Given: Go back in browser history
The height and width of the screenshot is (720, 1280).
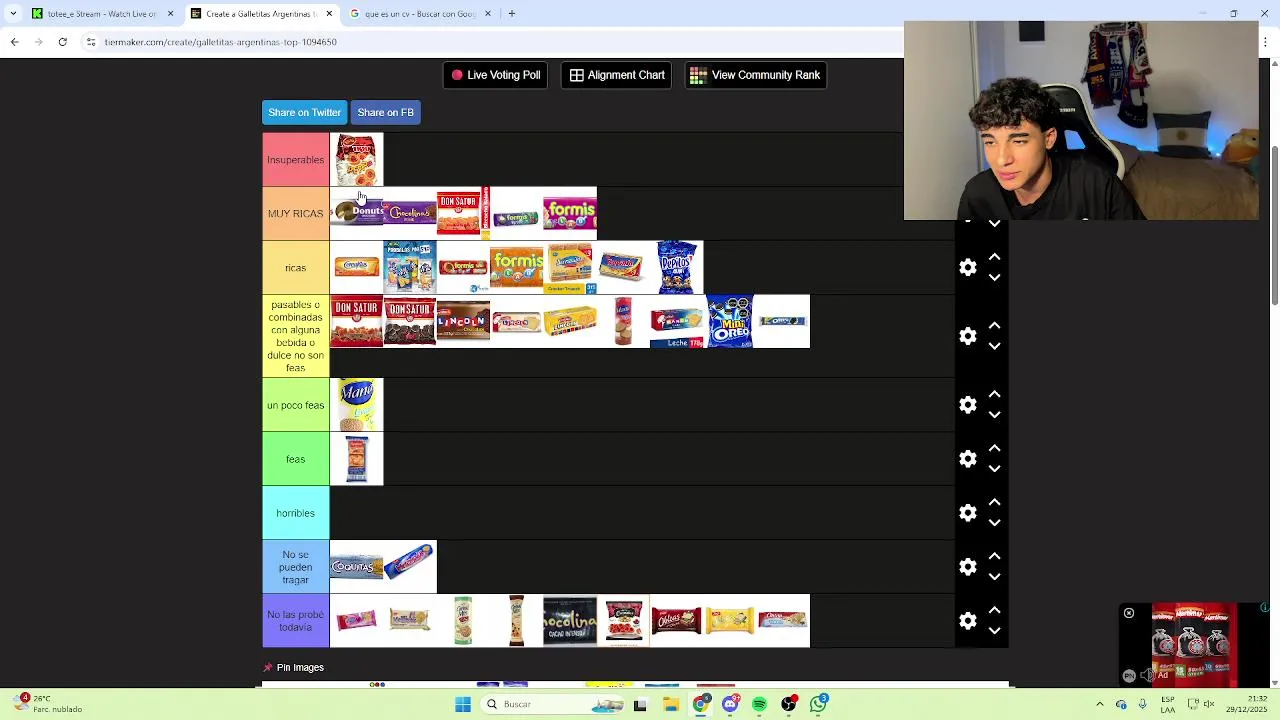Looking at the screenshot, I should tap(14, 42).
